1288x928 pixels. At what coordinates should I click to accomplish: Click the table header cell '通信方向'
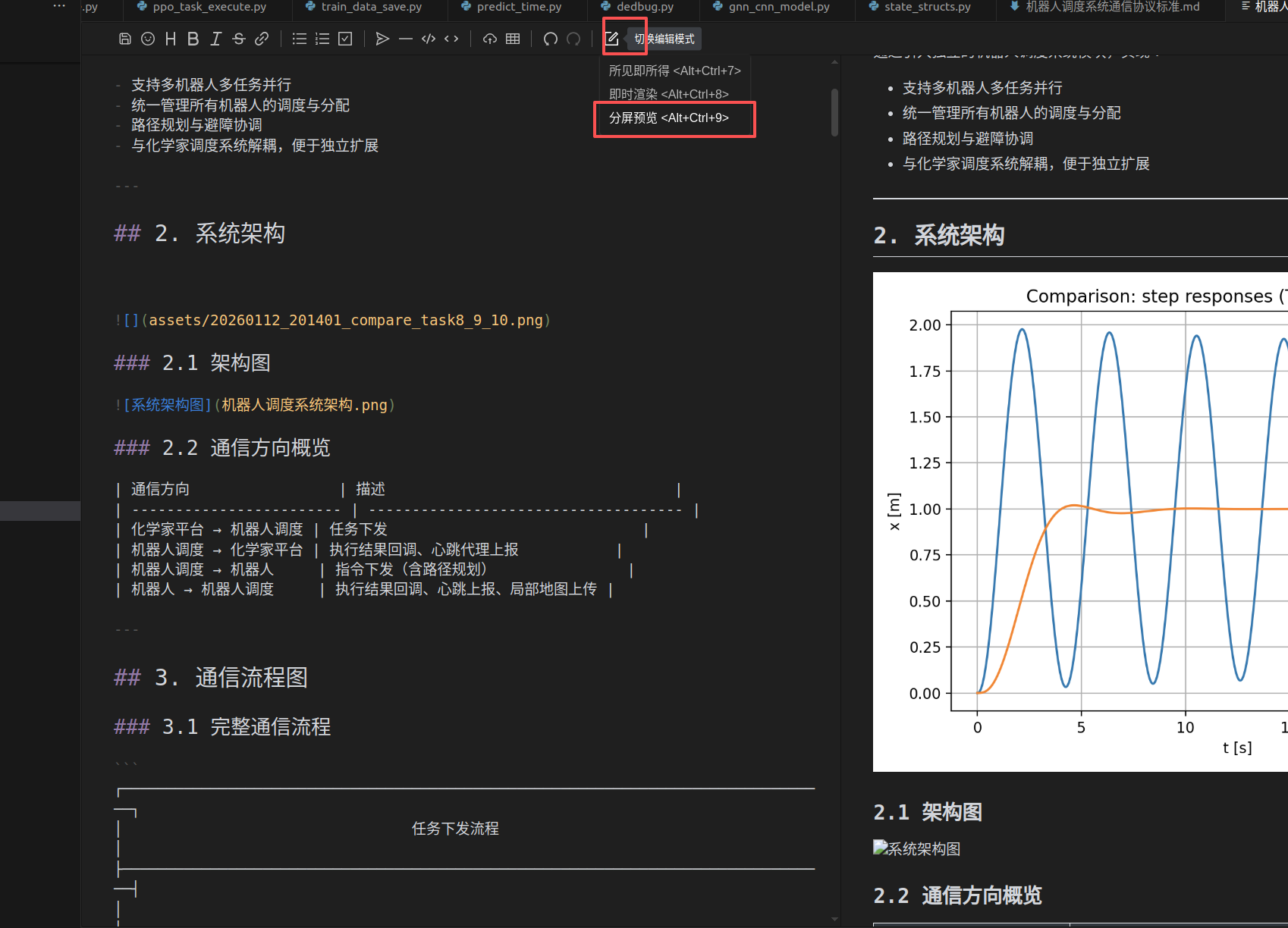160,489
